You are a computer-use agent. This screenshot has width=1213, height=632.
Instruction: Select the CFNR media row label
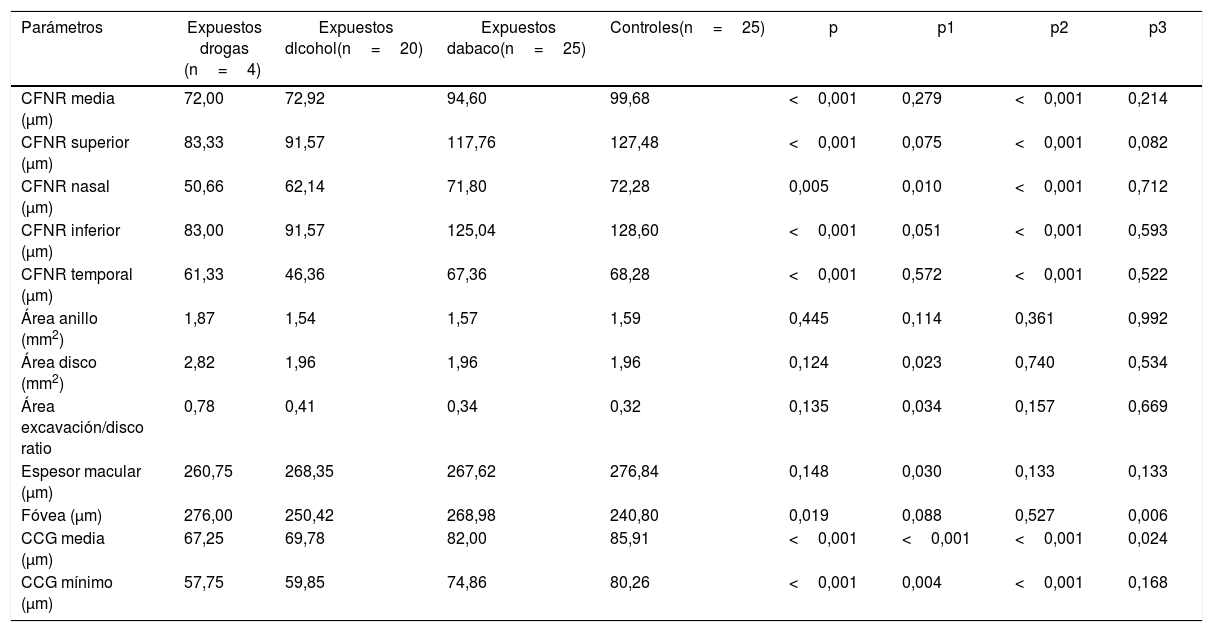(x=68, y=108)
